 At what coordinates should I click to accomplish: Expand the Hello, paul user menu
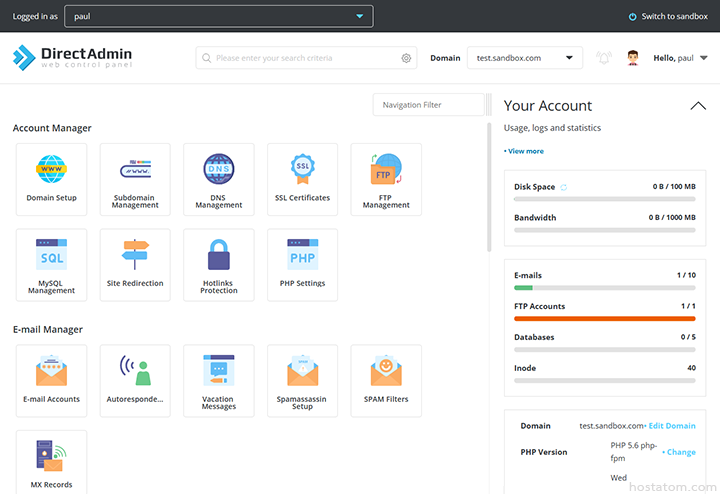pyautogui.click(x=679, y=58)
